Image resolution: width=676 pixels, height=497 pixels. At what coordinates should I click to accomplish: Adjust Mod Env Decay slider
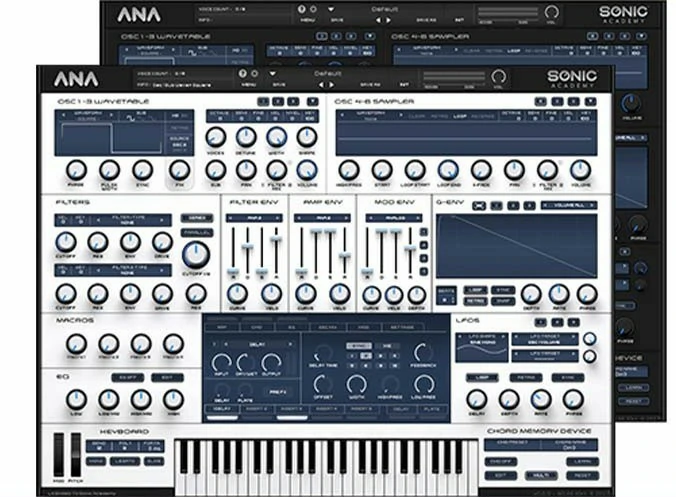click(381, 232)
